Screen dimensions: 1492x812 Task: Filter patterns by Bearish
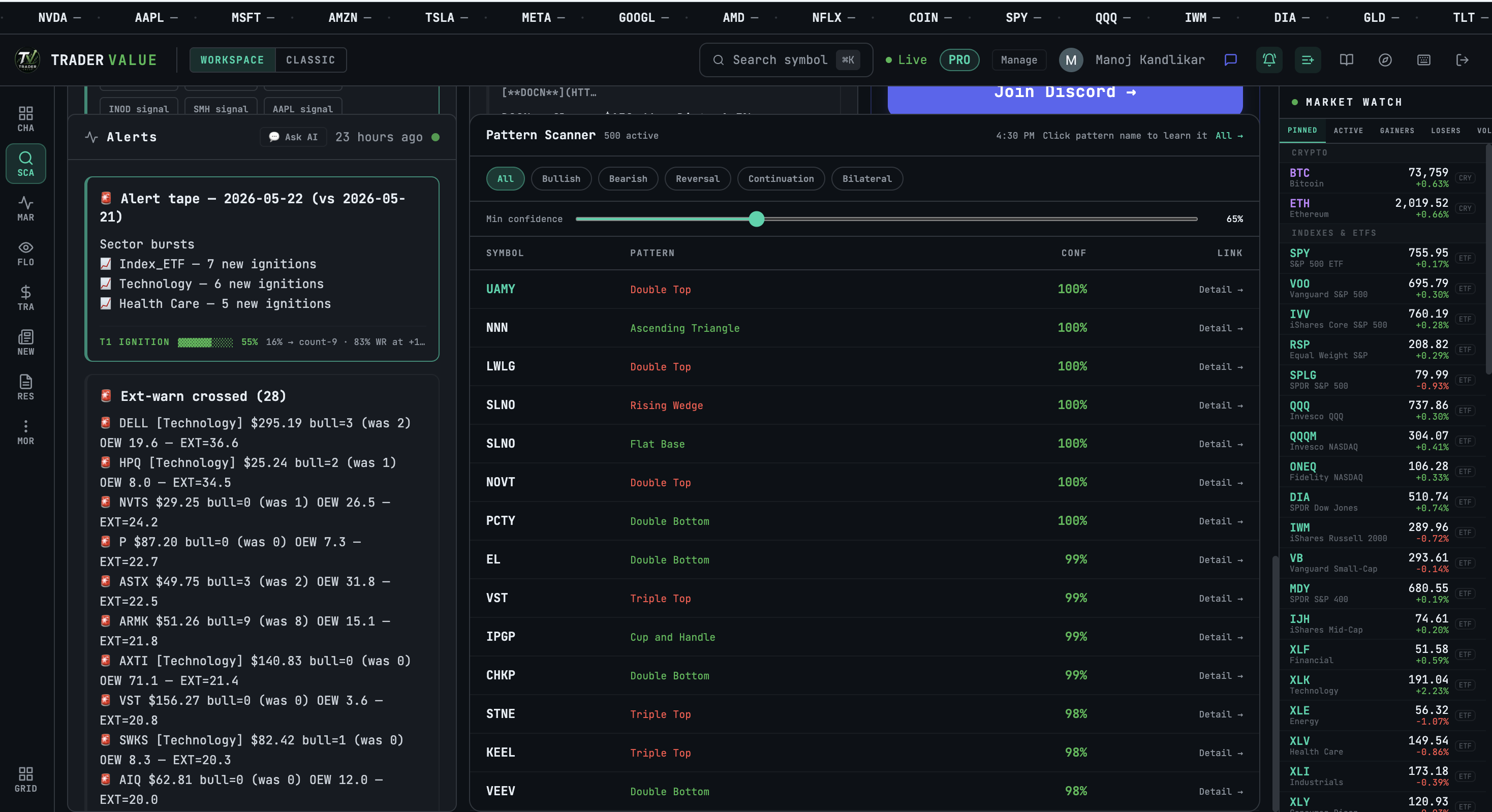click(628, 178)
